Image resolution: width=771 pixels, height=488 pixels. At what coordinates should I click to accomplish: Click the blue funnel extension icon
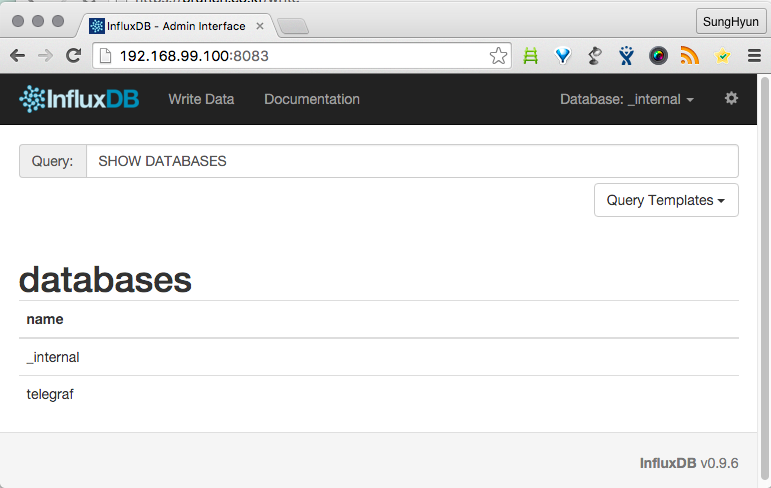pyautogui.click(x=563, y=56)
